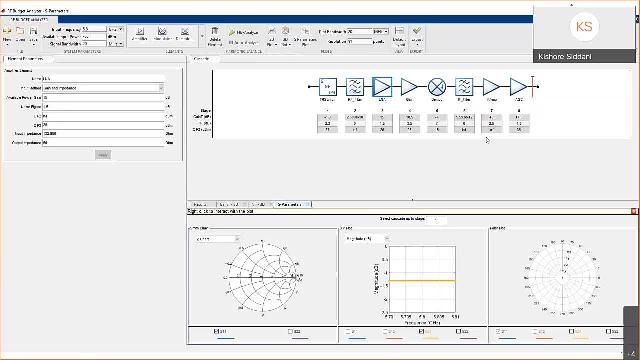Add a Demodulator from the elements gallery
Screen dimensions: 640x360
[184, 33]
